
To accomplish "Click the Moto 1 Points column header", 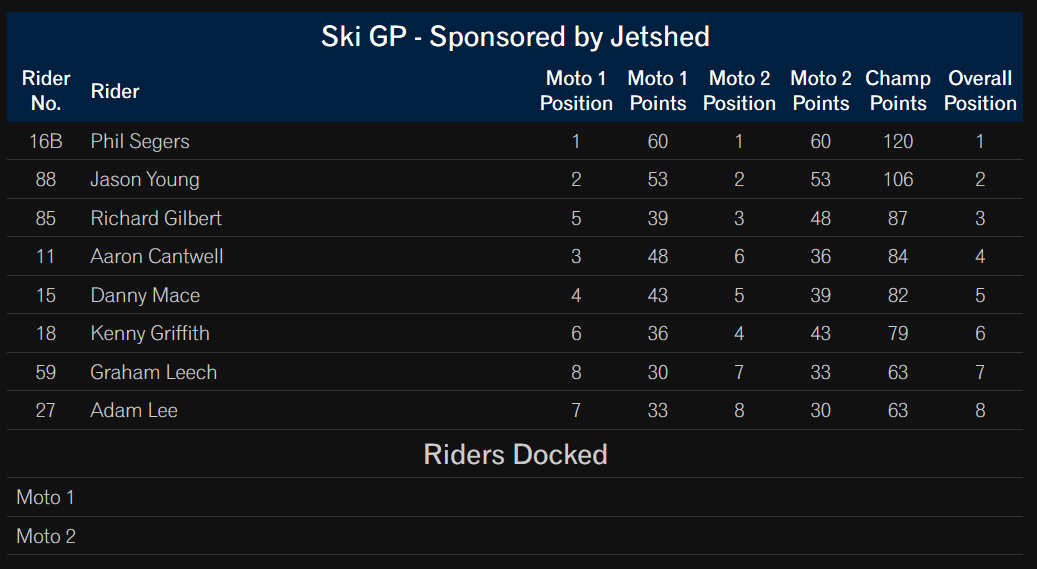I will pyautogui.click(x=657, y=91).
